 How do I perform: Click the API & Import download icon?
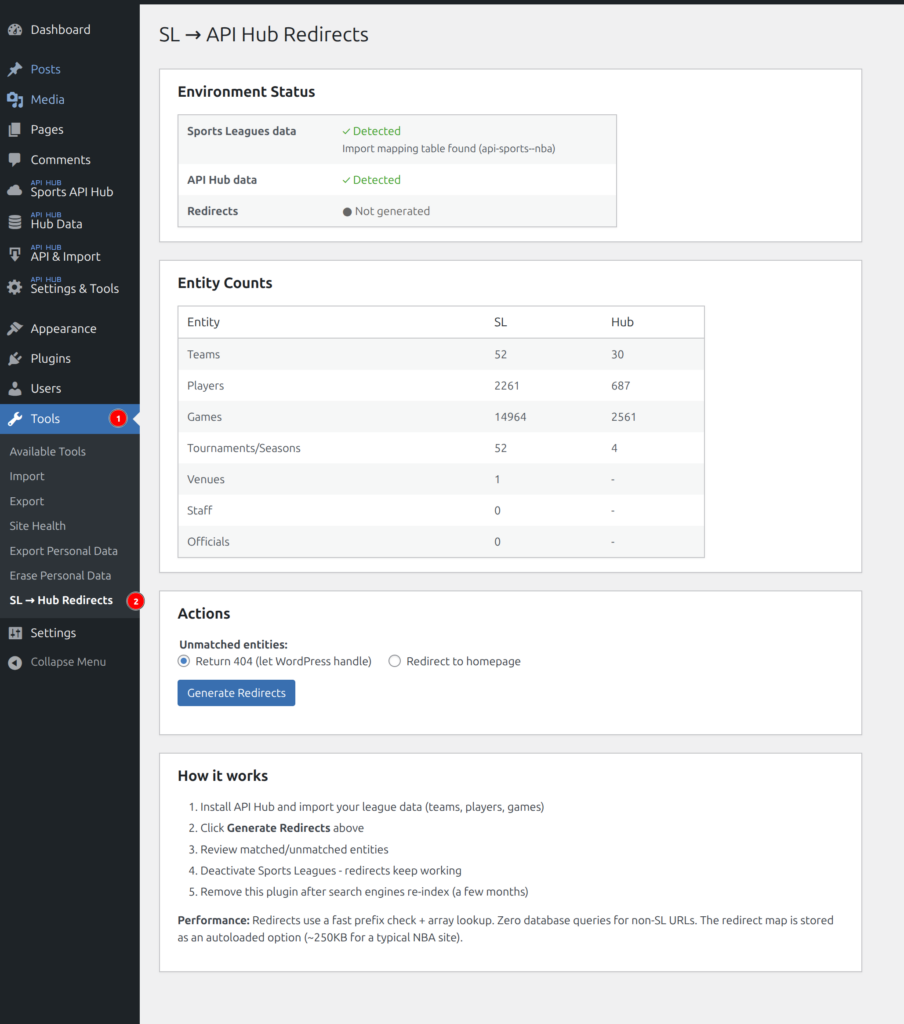tap(15, 255)
